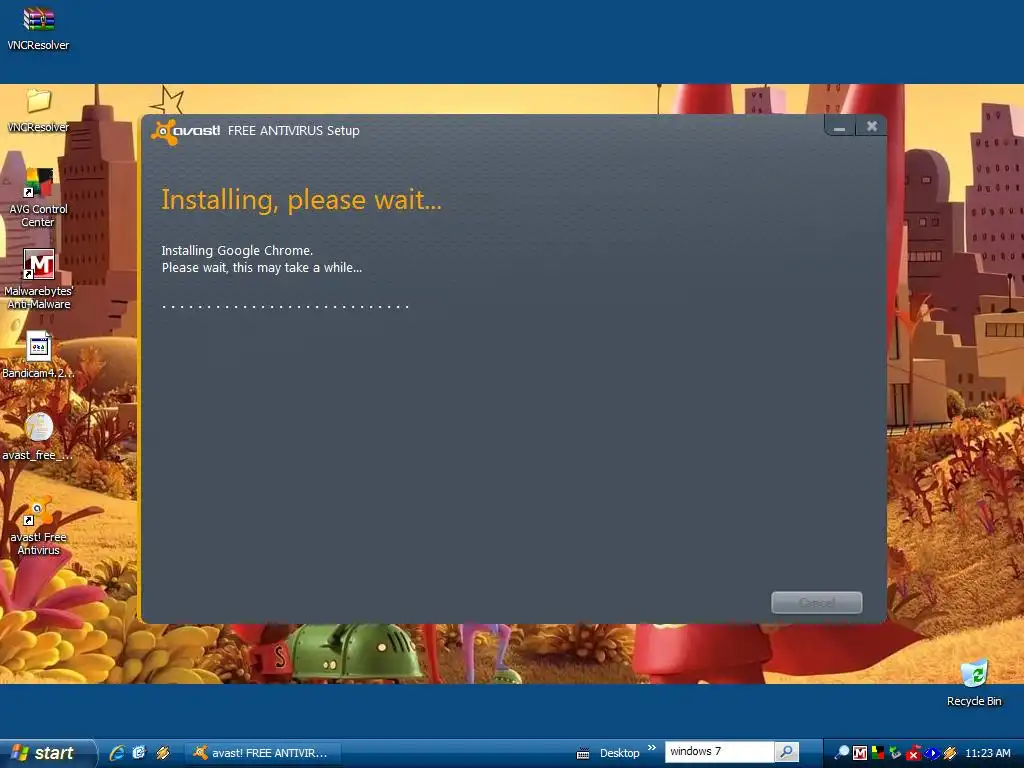Click the 'Installing, please wait...' heading
This screenshot has height=768, width=1024.
point(301,200)
